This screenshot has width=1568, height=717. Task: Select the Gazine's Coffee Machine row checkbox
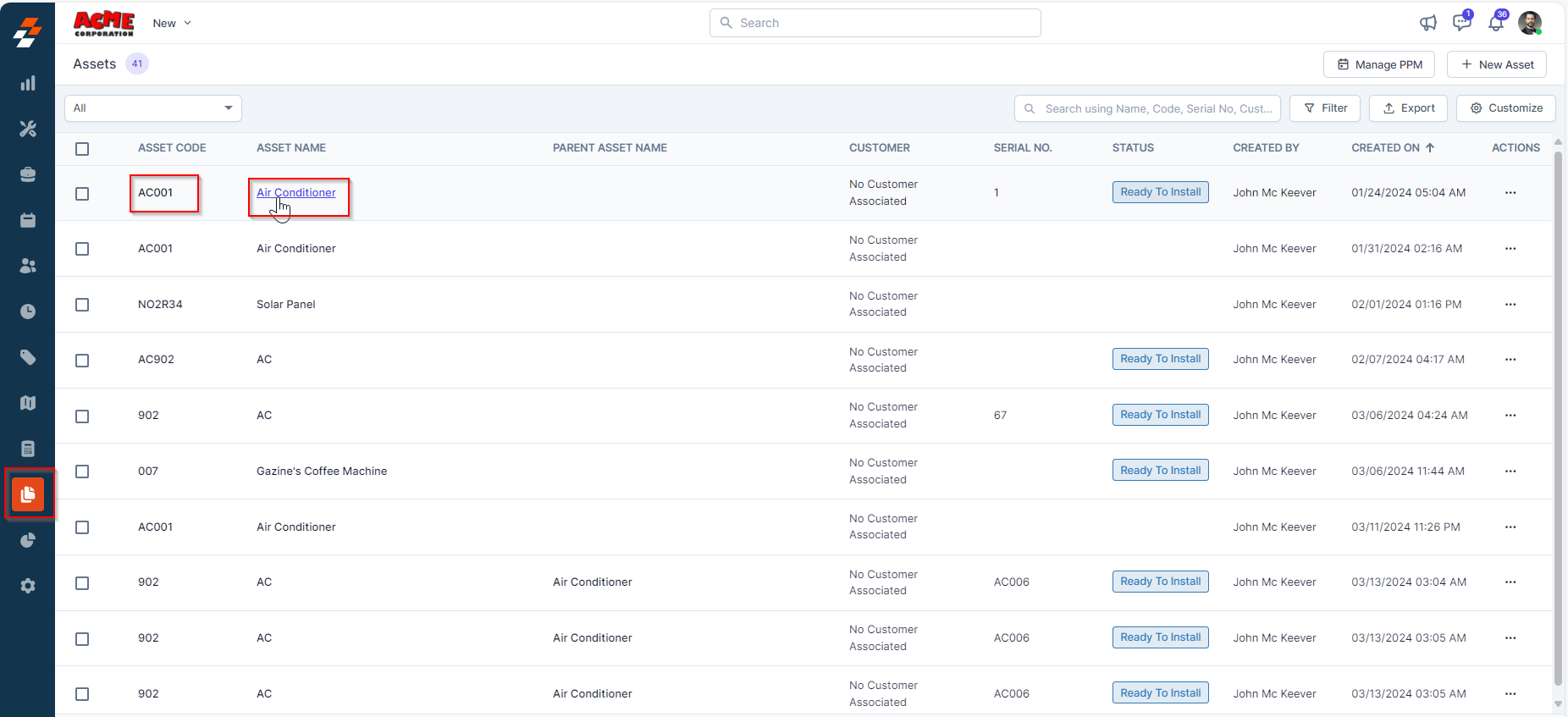tap(82, 472)
